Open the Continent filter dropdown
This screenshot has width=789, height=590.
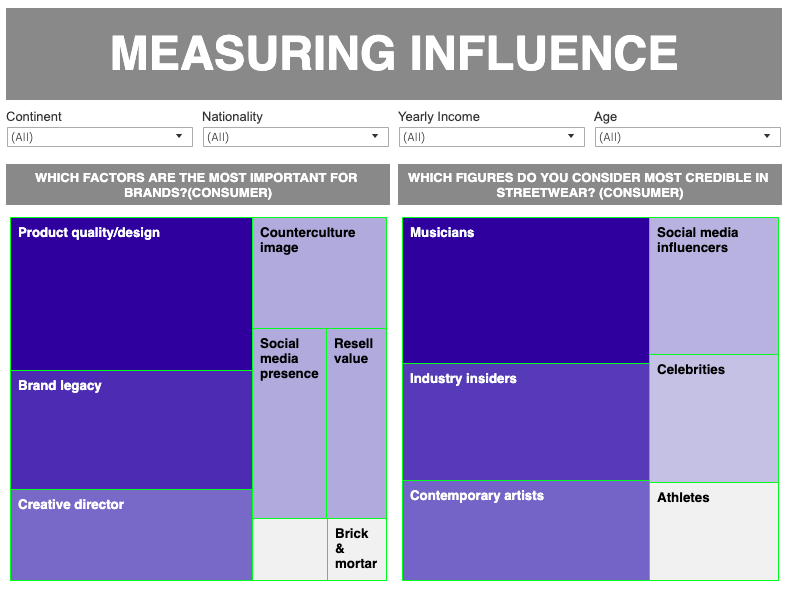pos(99,137)
